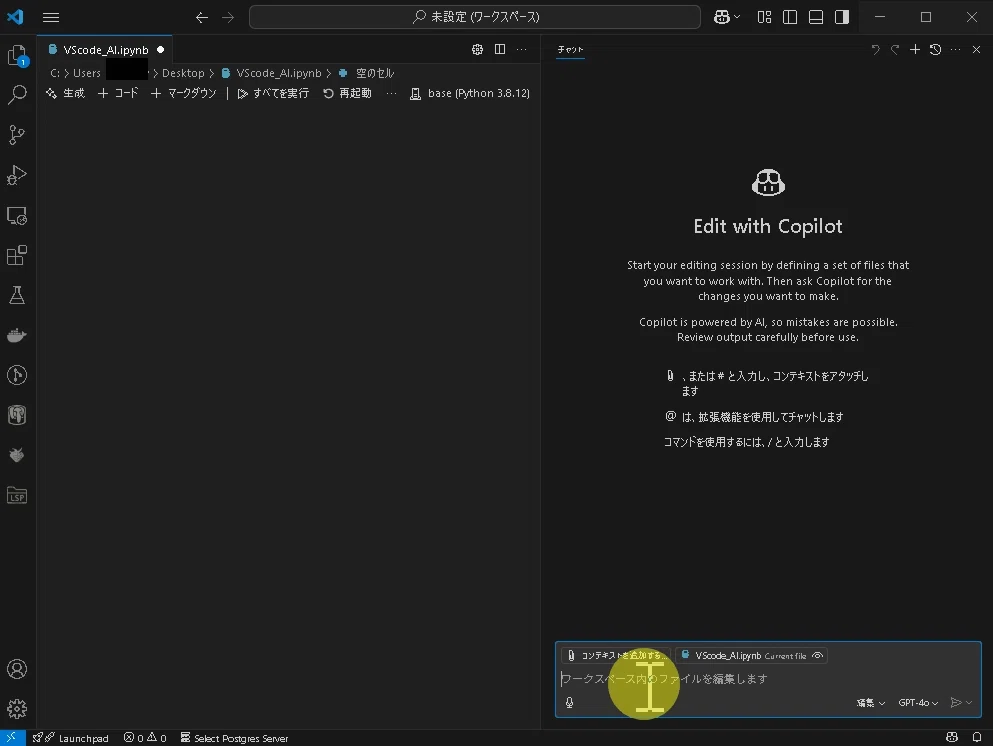Viewport: 993px width, 746px height.
Task: Click the chat message input field
Action: [x=768, y=679]
